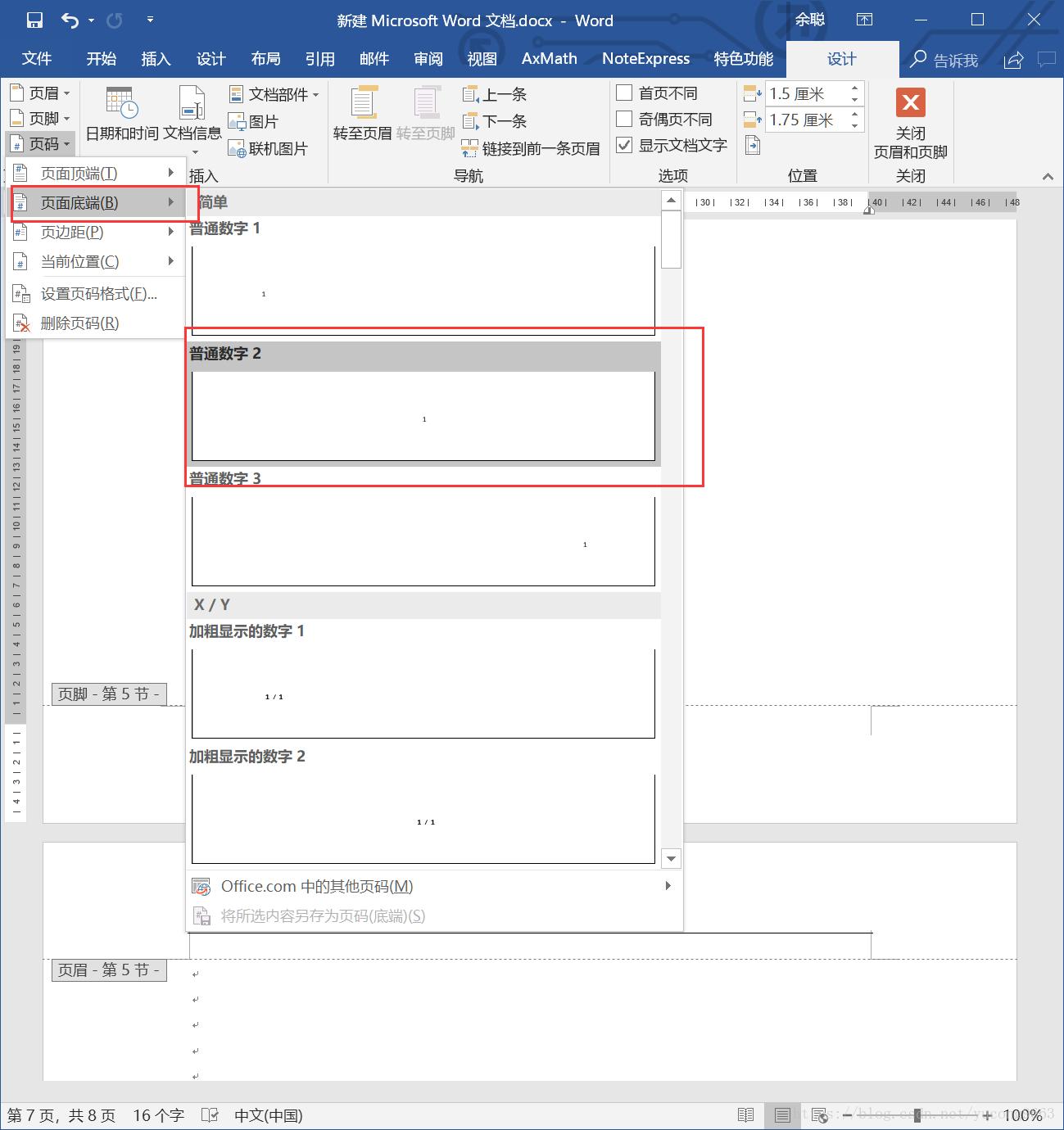Open the comments icon at ribbon right
Image resolution: width=1064 pixels, height=1130 pixels.
pos(1046,60)
